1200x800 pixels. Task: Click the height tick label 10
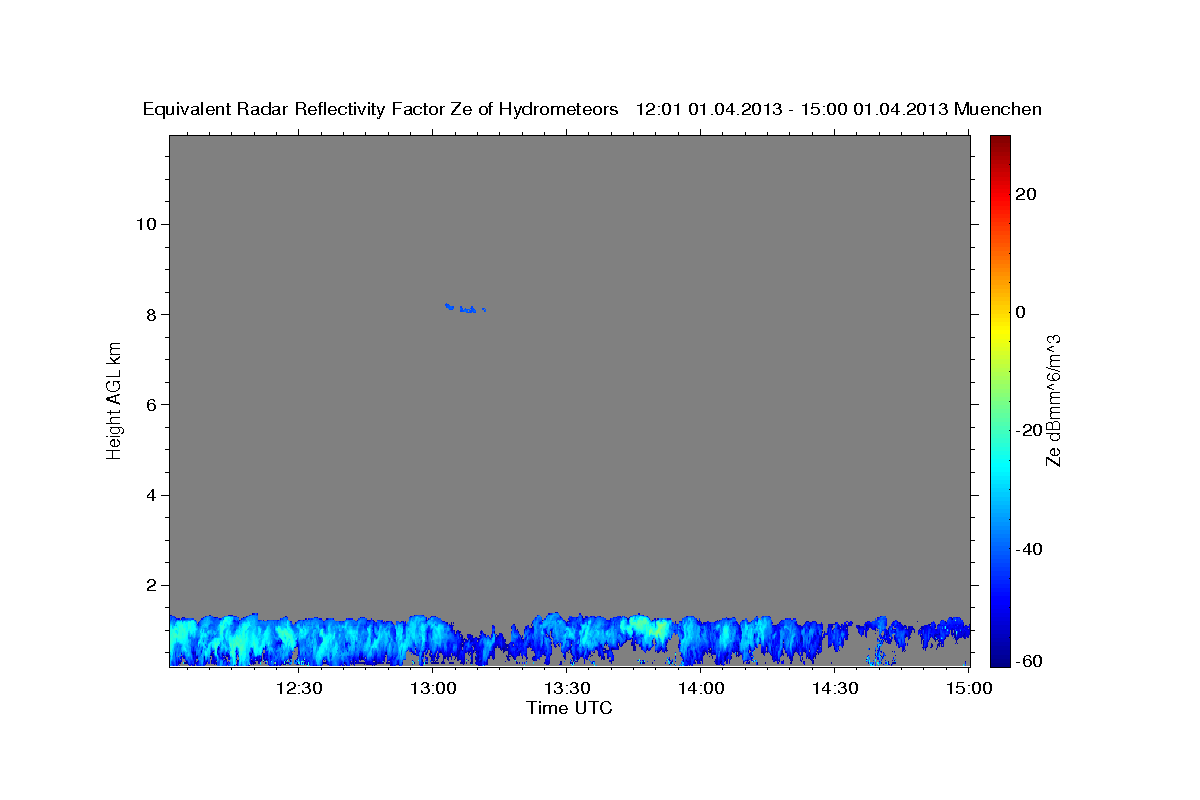(145, 224)
